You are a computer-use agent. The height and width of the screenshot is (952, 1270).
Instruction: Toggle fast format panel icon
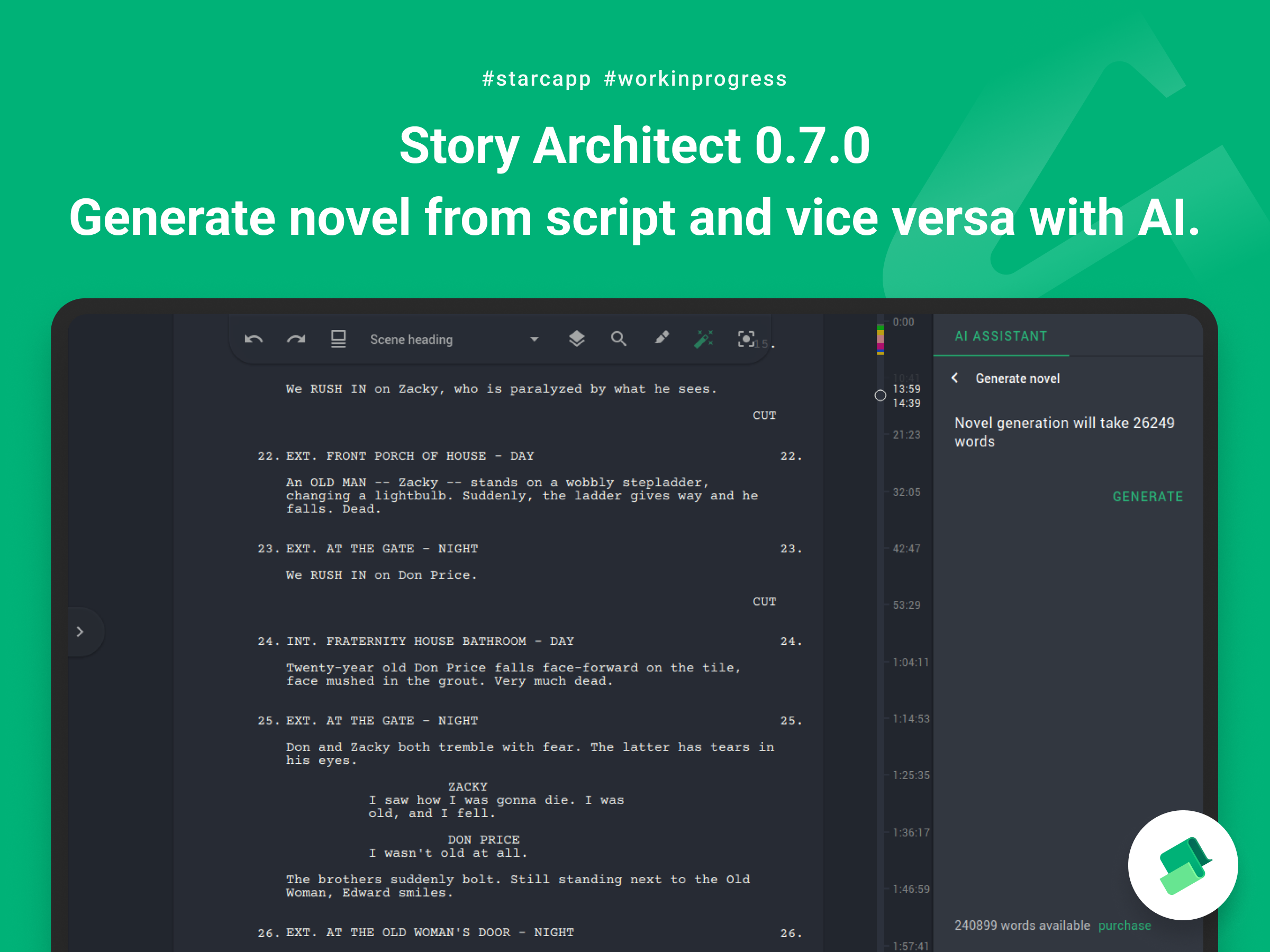tap(338, 339)
